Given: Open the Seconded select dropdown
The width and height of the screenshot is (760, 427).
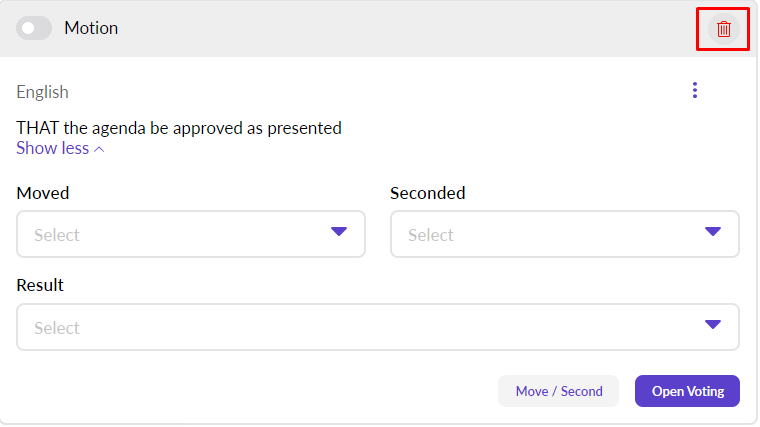Looking at the screenshot, I should pyautogui.click(x=550, y=235).
